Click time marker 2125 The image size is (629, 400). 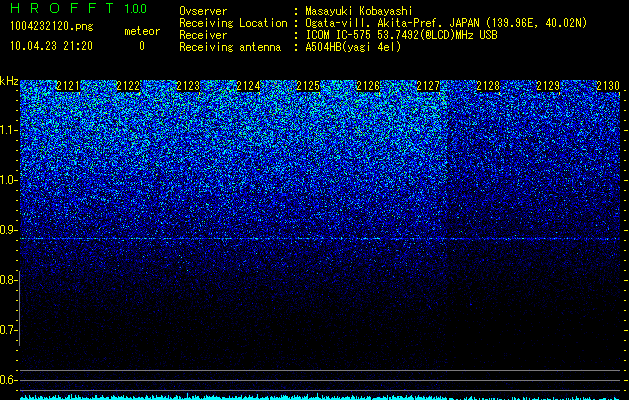coord(308,86)
